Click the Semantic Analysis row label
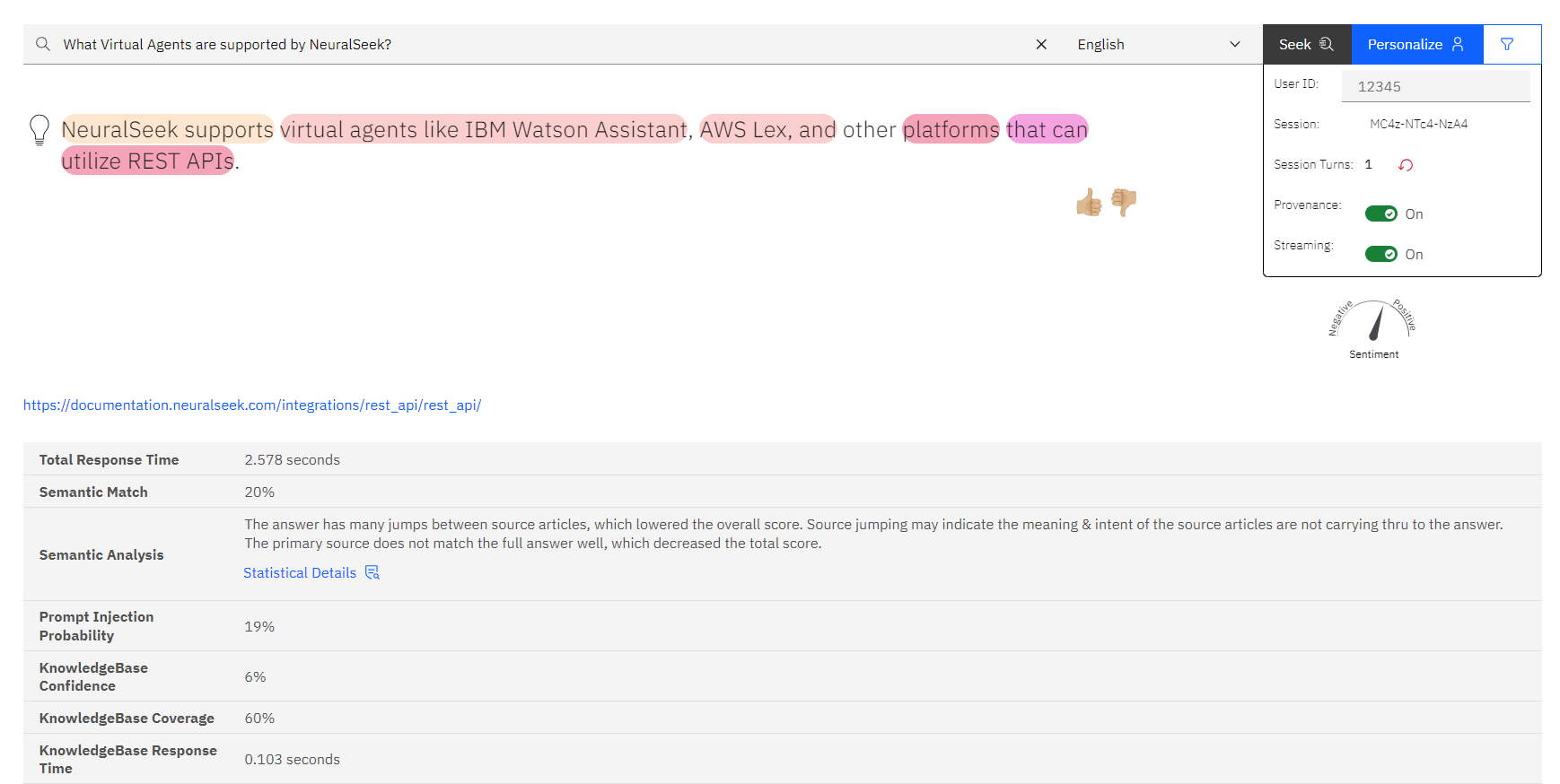The width and height of the screenshot is (1560, 784). pos(101,554)
